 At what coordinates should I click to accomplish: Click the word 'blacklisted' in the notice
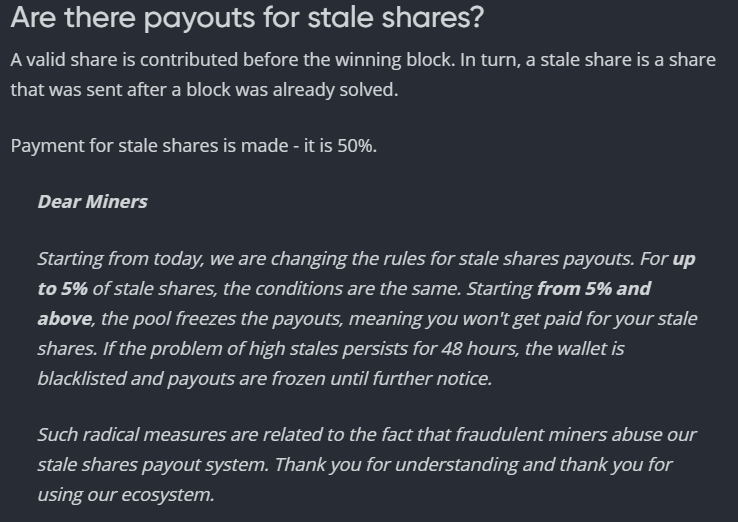[82, 378]
